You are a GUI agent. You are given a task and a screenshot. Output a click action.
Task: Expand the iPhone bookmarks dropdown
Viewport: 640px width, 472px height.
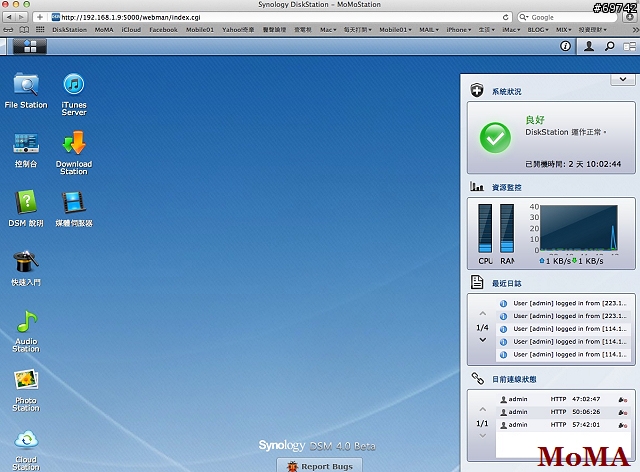[458, 29]
